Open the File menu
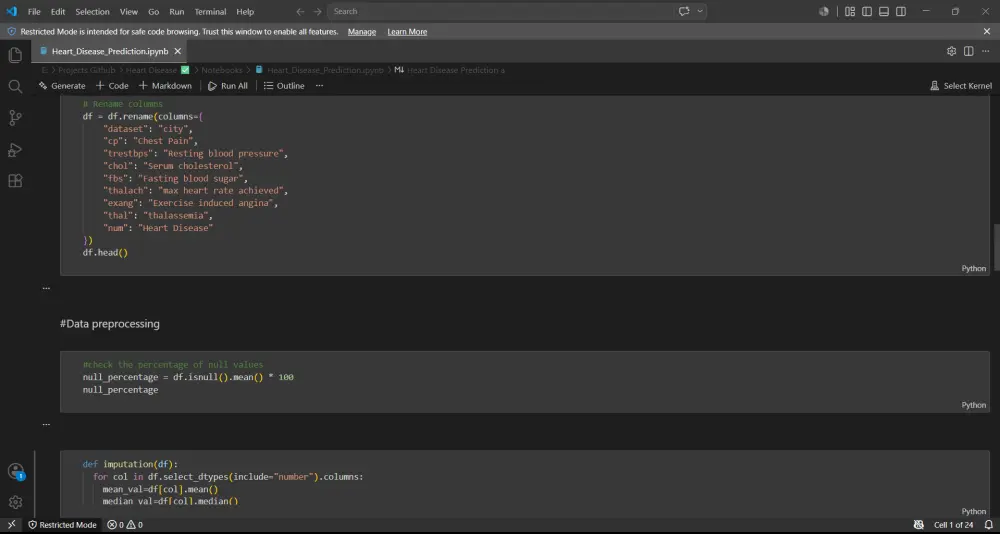The width and height of the screenshot is (1000, 534). click(x=34, y=11)
